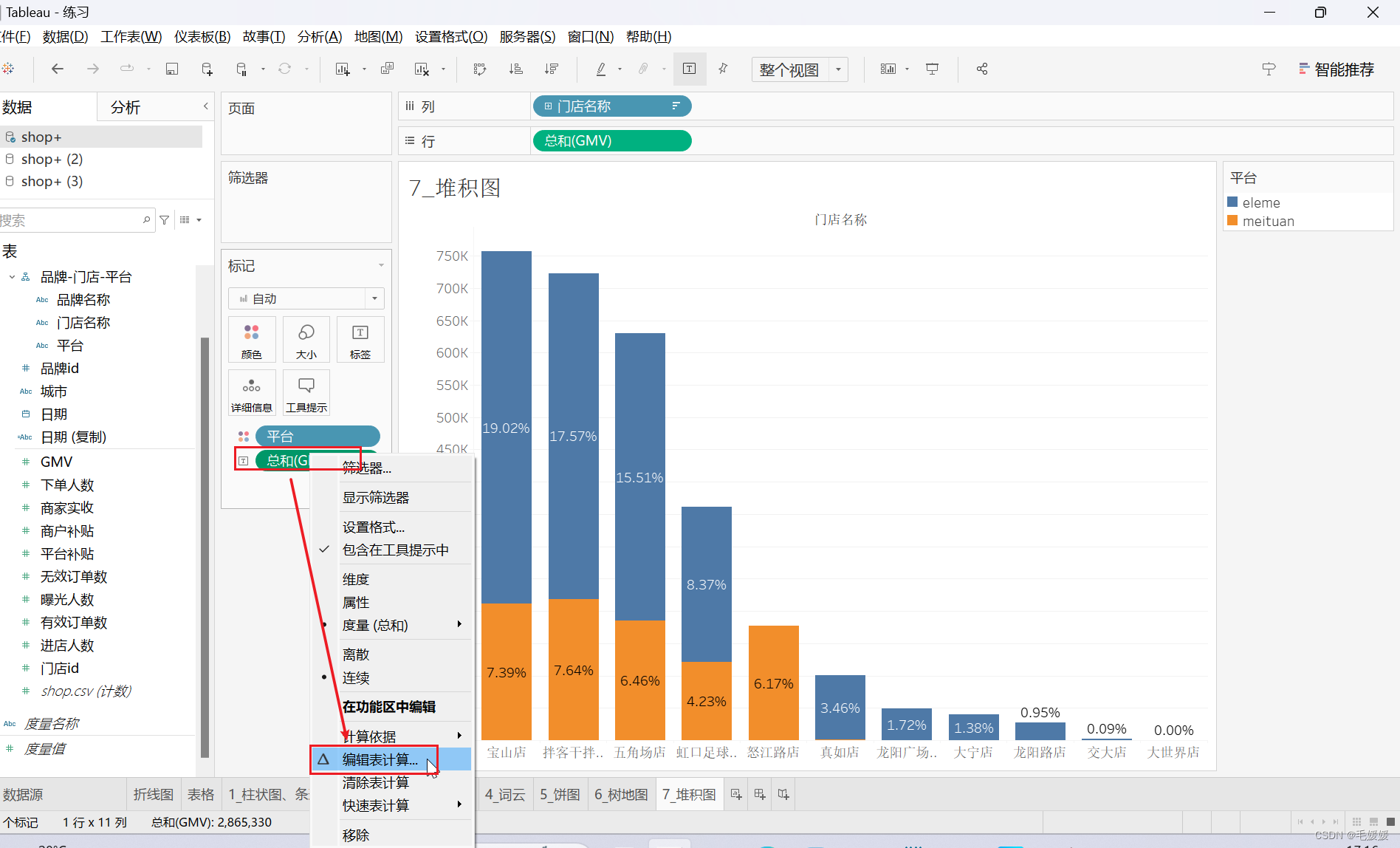
Task: Click the data pane vertical scrollbar
Action: coord(205,547)
